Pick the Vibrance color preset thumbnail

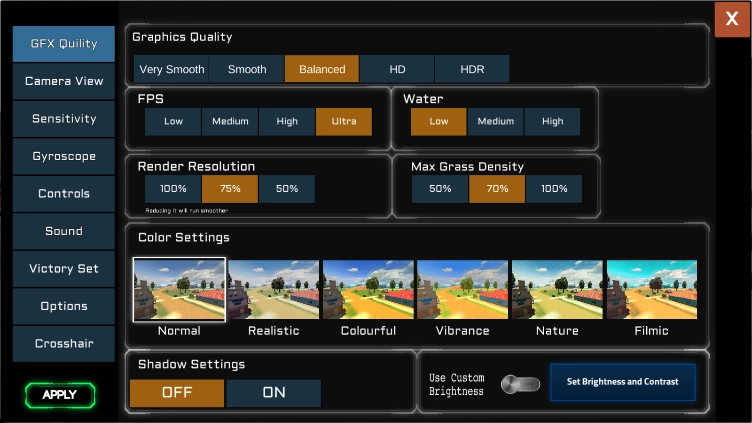(462, 290)
